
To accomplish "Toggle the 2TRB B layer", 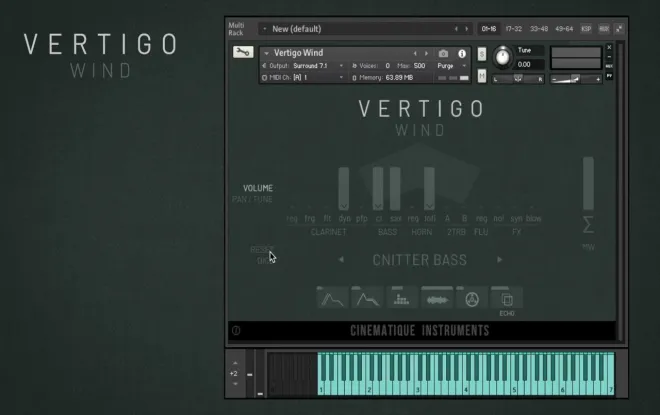I will [x=465, y=218].
